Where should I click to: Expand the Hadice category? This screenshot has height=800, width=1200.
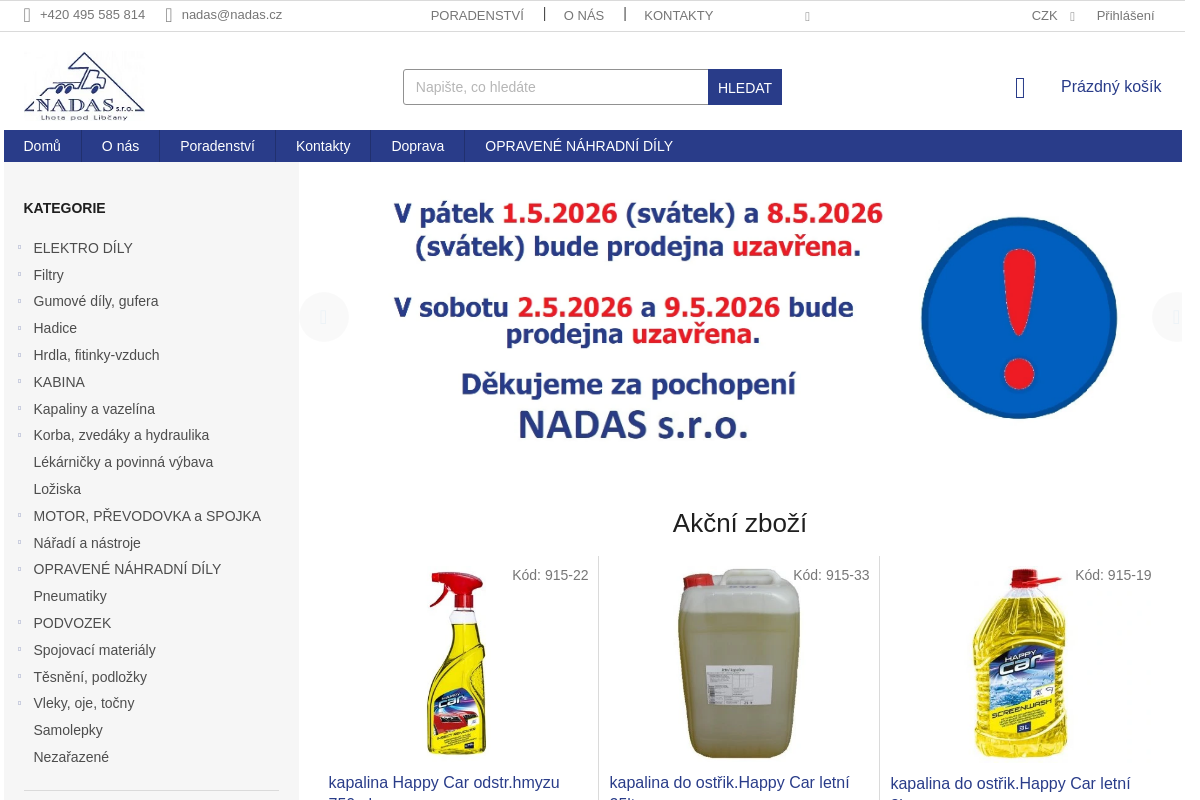(19, 328)
